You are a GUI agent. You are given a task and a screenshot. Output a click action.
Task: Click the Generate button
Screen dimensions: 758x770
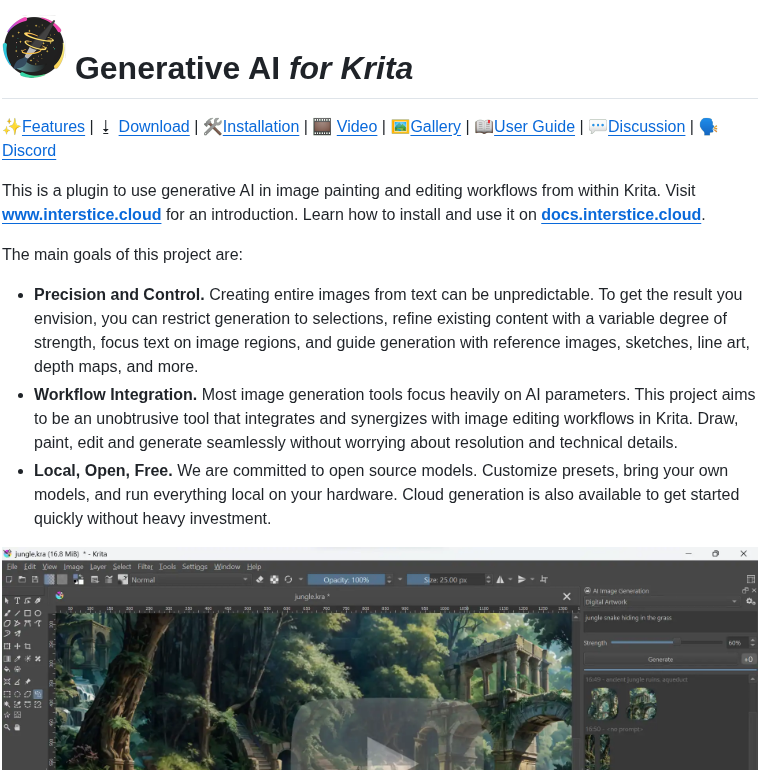click(661, 659)
